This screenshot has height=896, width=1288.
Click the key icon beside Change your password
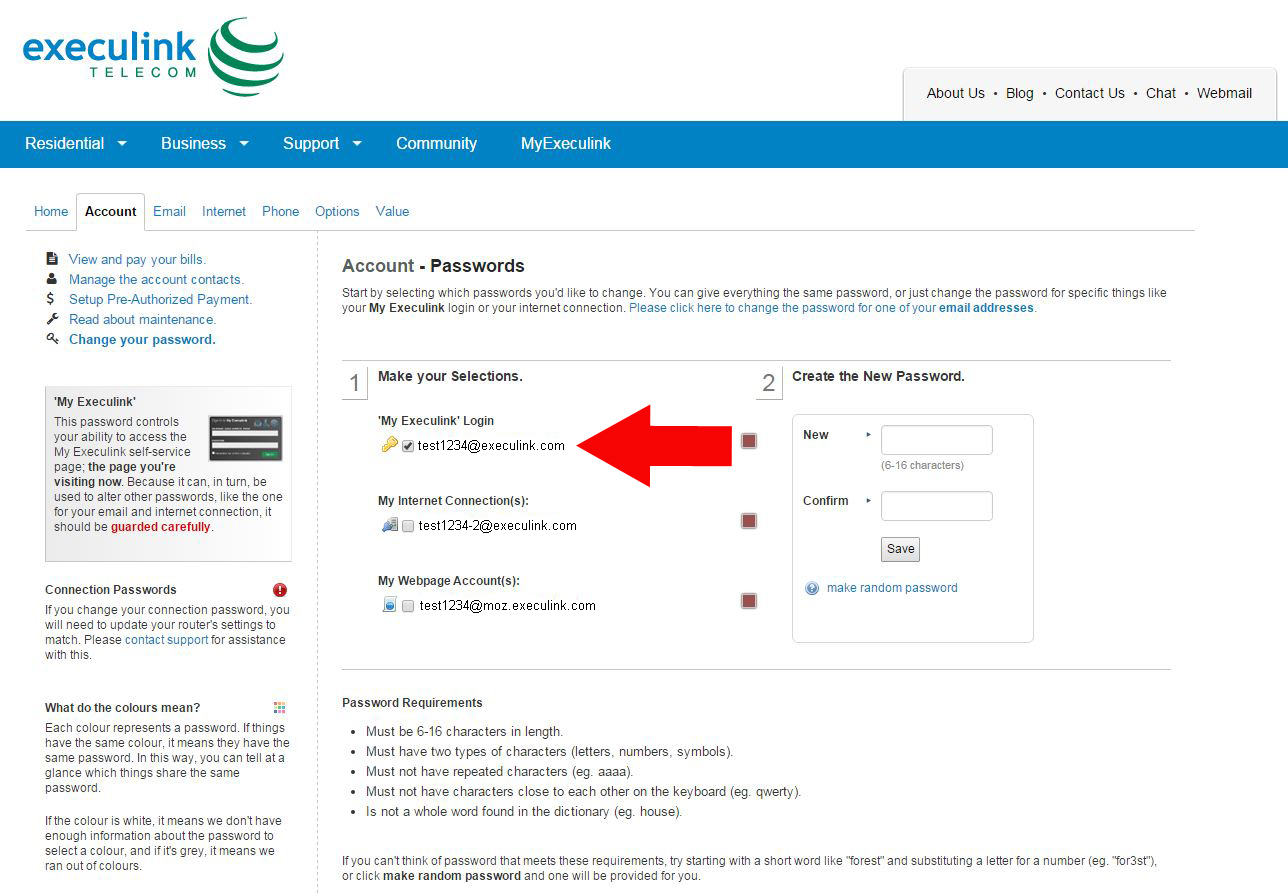[53, 339]
